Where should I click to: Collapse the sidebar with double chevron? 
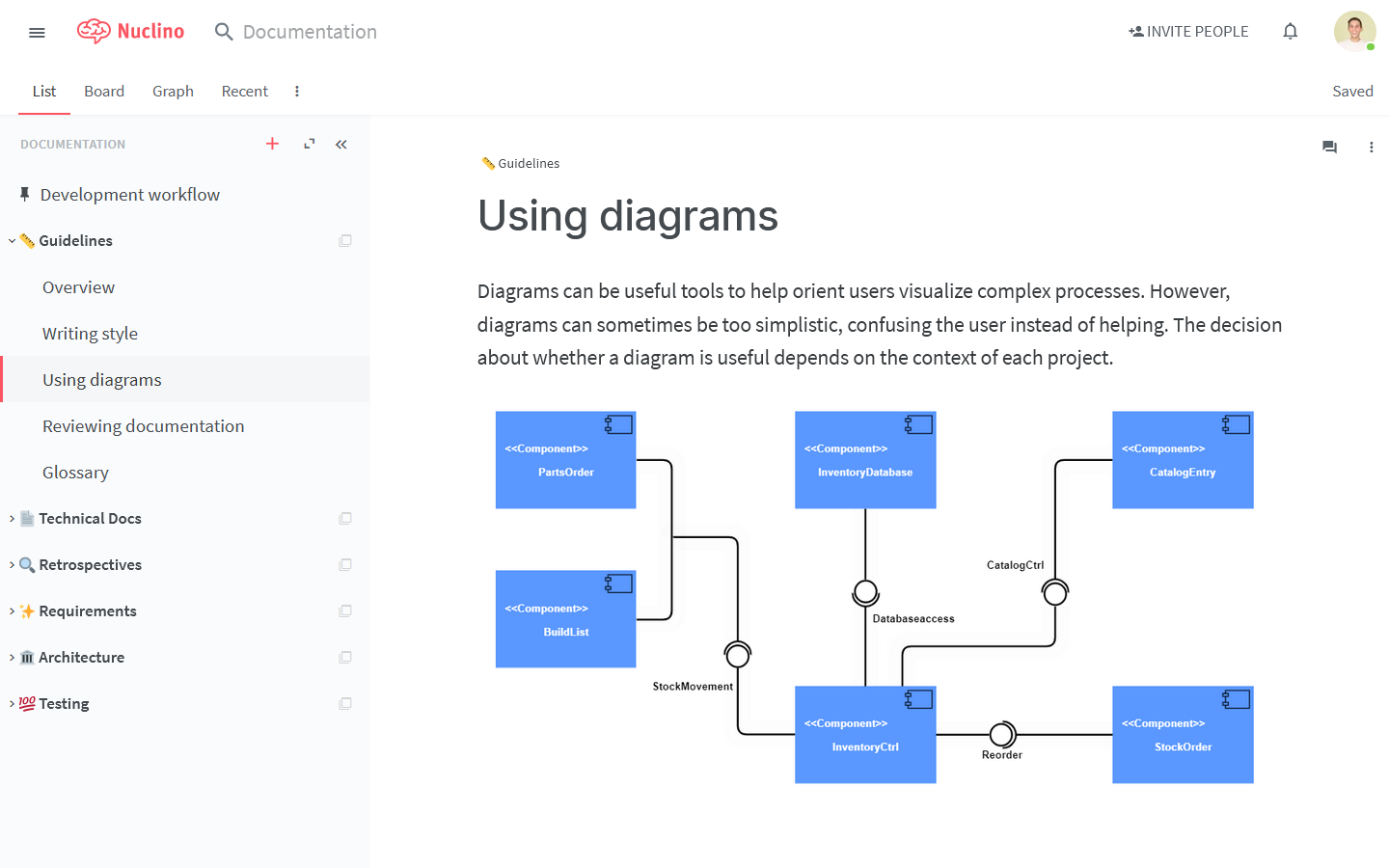[341, 144]
